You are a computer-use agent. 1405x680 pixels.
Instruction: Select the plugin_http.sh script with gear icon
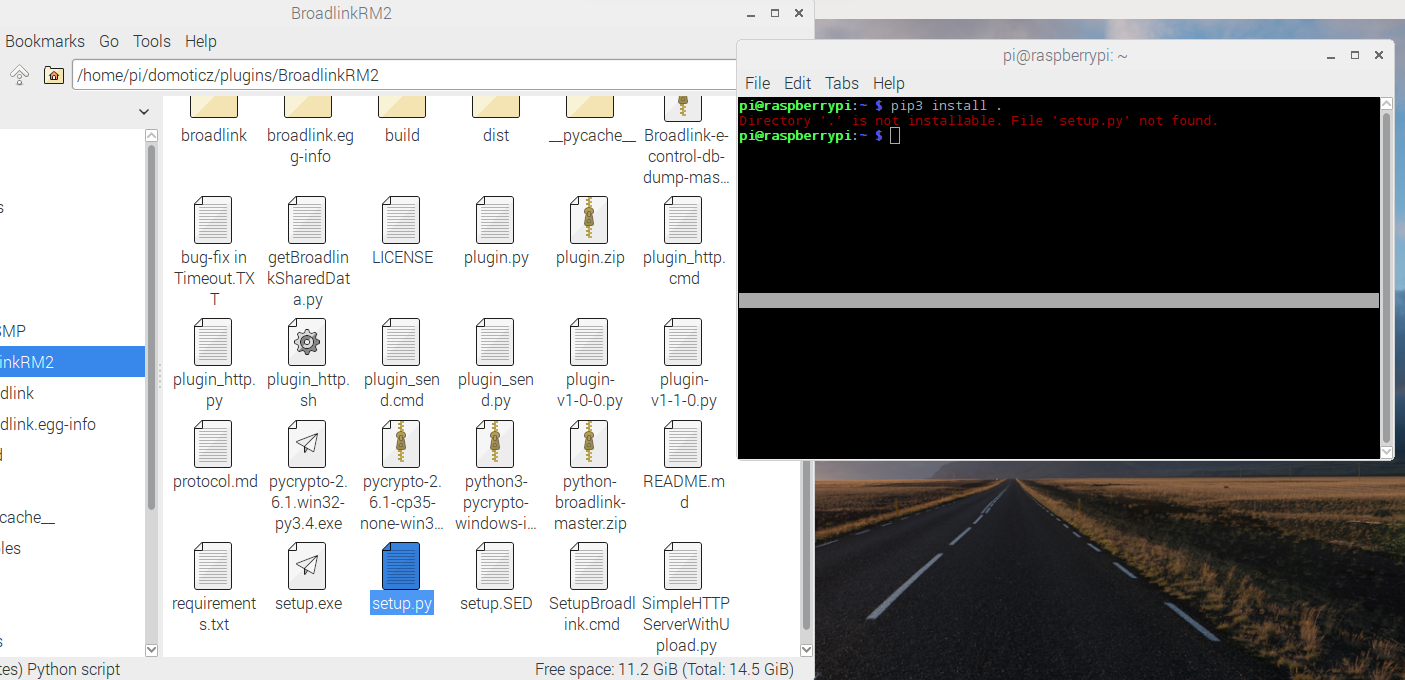307,364
